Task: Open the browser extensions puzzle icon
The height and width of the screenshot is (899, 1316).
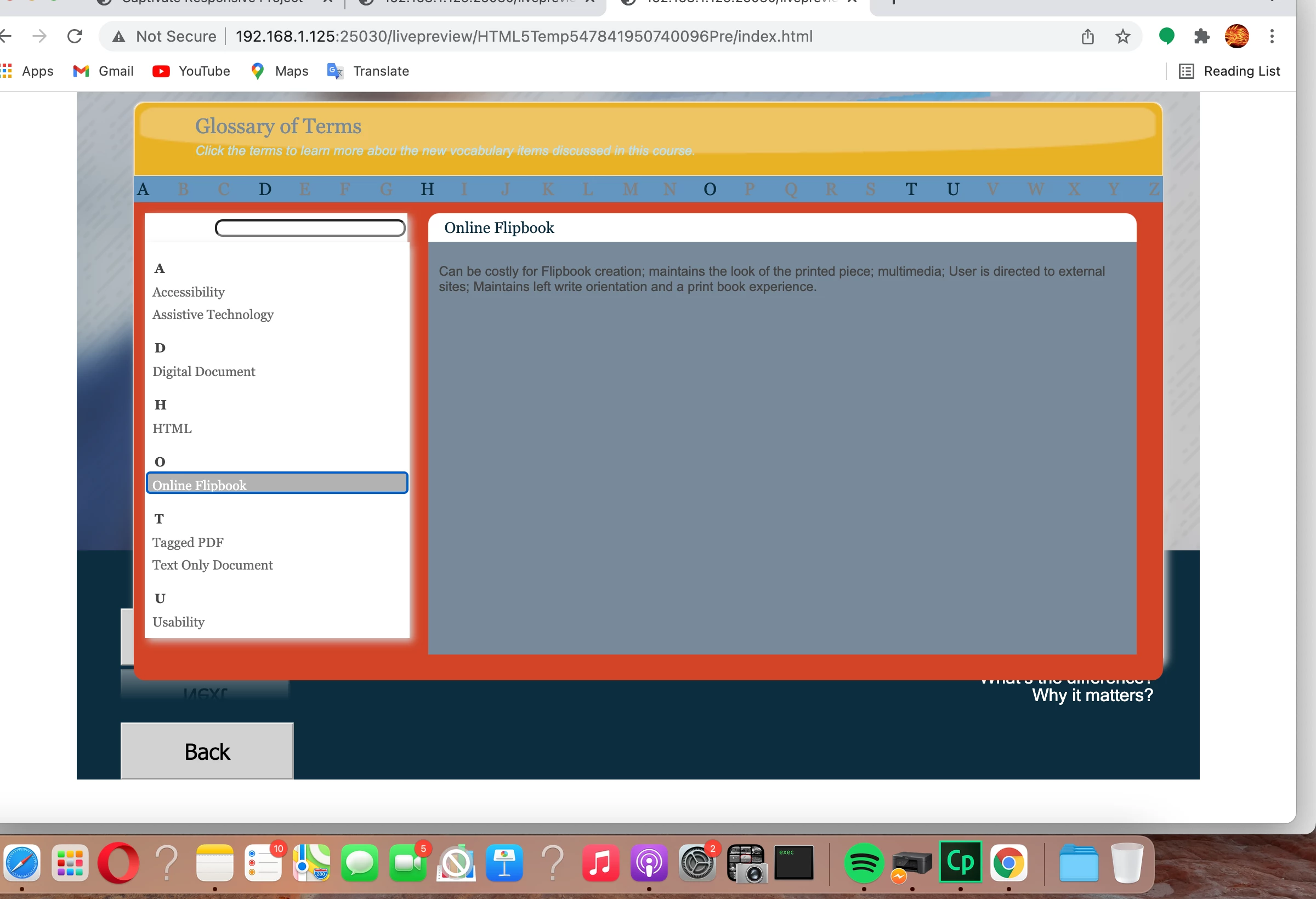Action: pos(1201,36)
